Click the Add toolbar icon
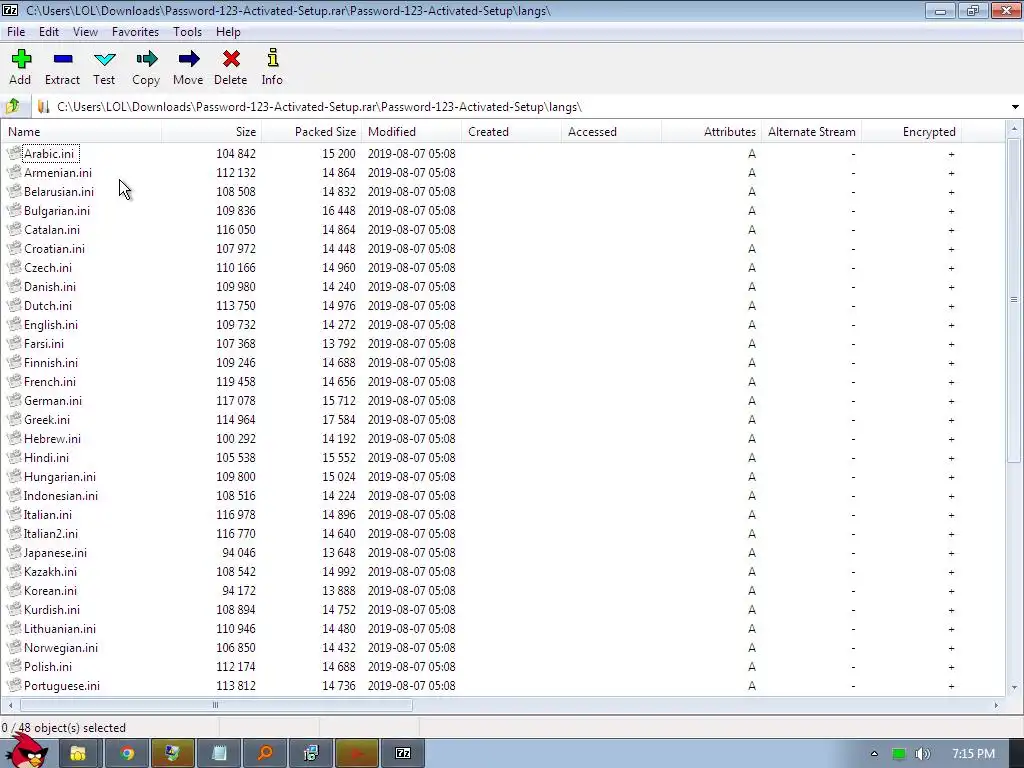This screenshot has height=768, width=1024. pos(21,59)
